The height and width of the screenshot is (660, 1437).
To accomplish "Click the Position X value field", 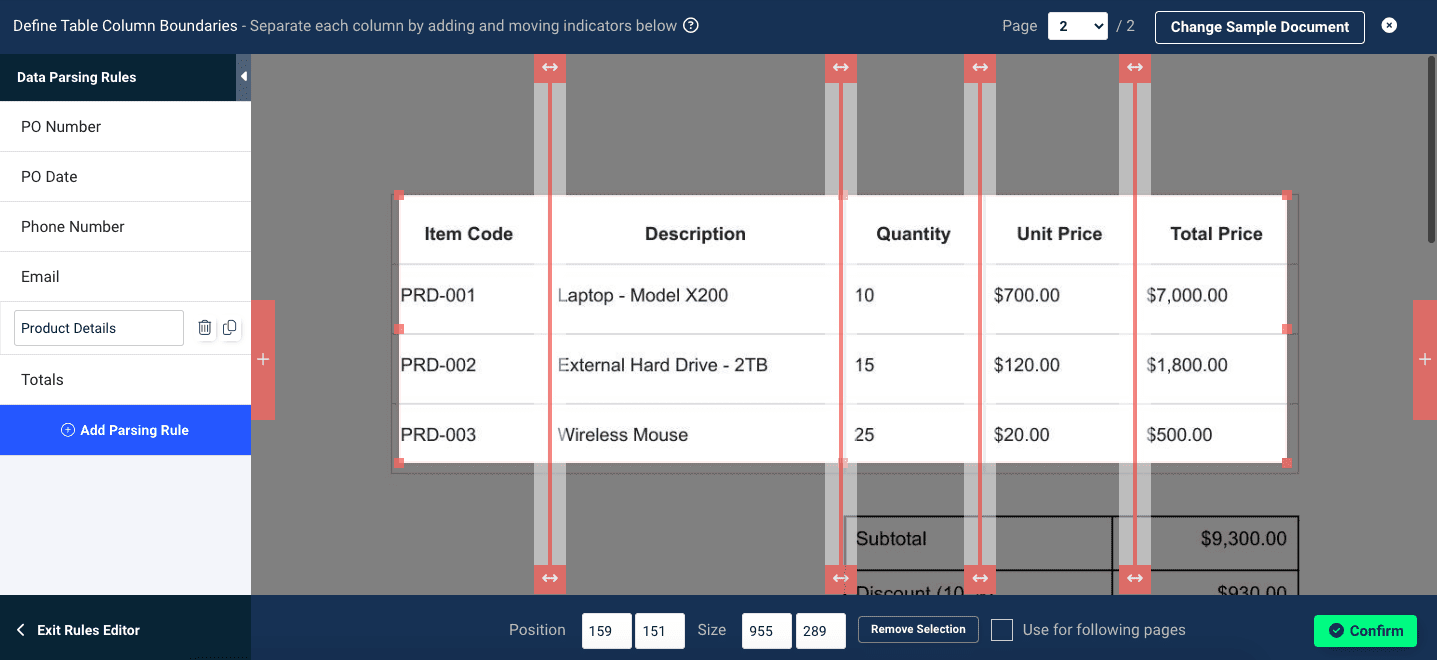I will pyautogui.click(x=606, y=630).
